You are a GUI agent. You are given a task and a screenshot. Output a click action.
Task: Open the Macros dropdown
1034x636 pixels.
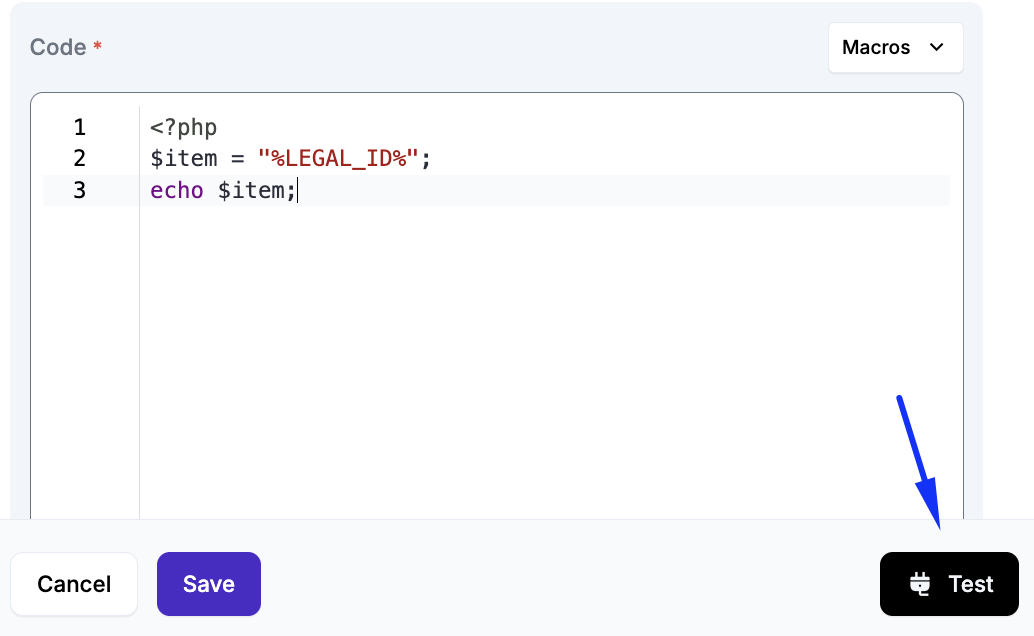[x=895, y=48]
